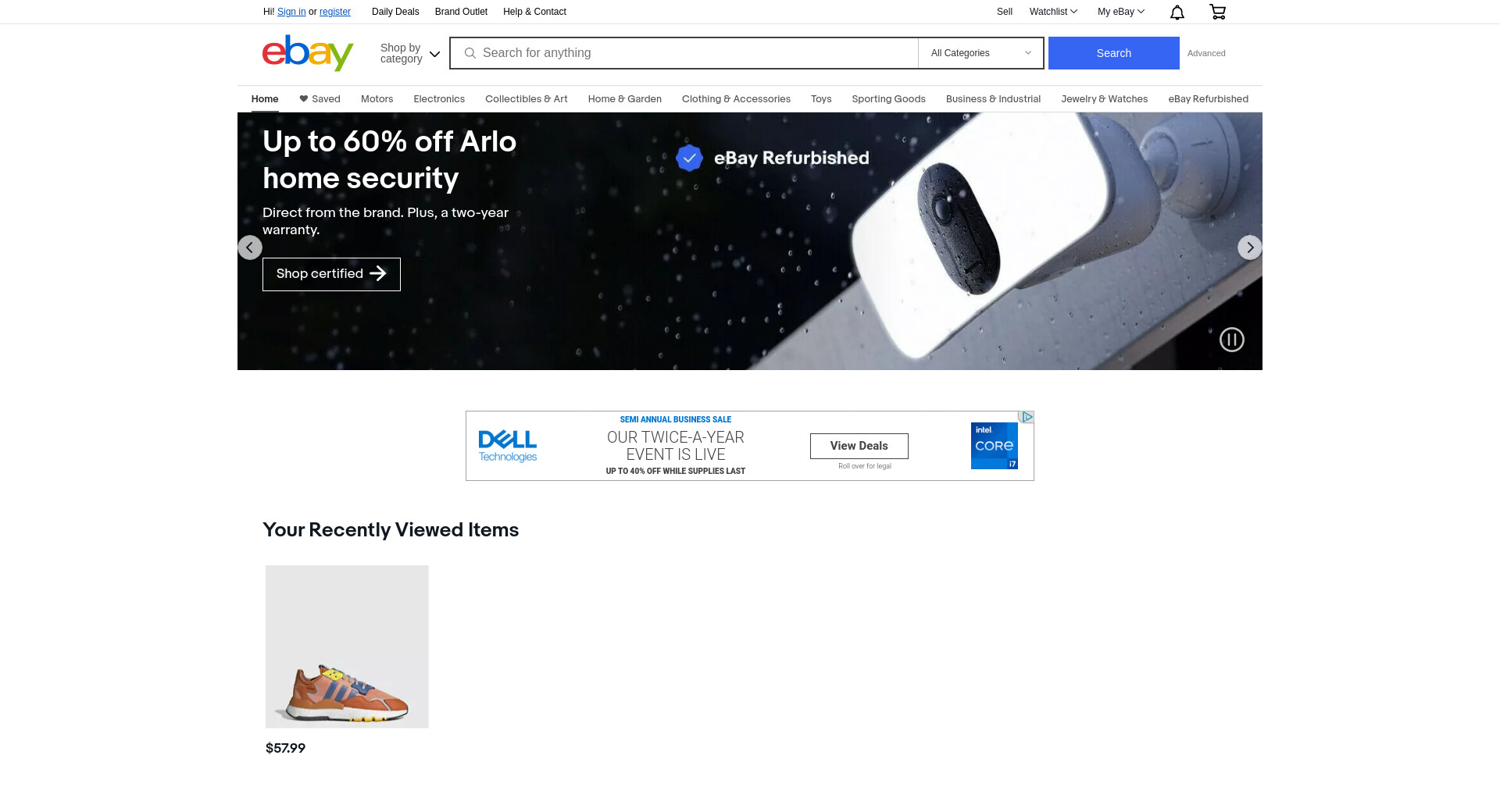Open the recently viewed sneaker thumbnail
Screen dimensions: 1500x812
(x=347, y=646)
